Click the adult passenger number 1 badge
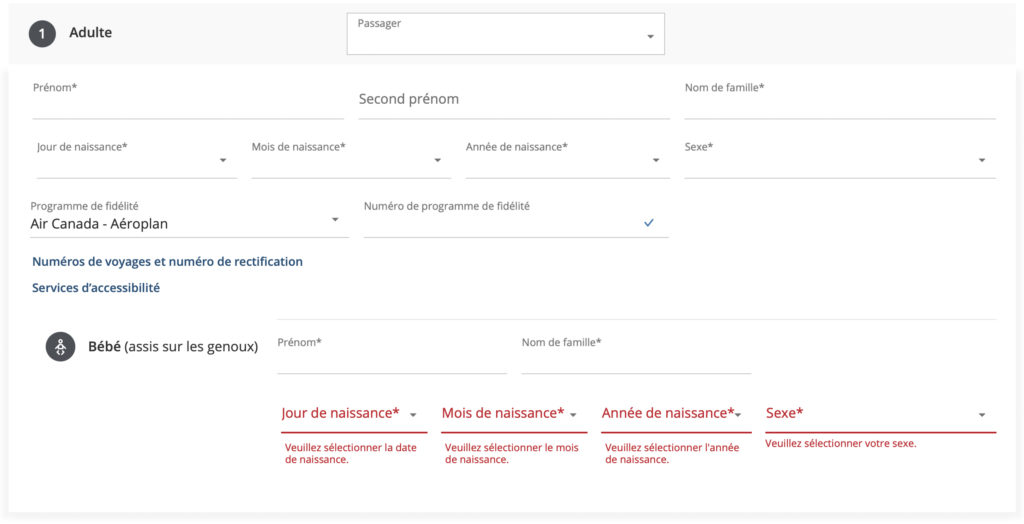Screen dimensions: 1024x524 point(42,33)
